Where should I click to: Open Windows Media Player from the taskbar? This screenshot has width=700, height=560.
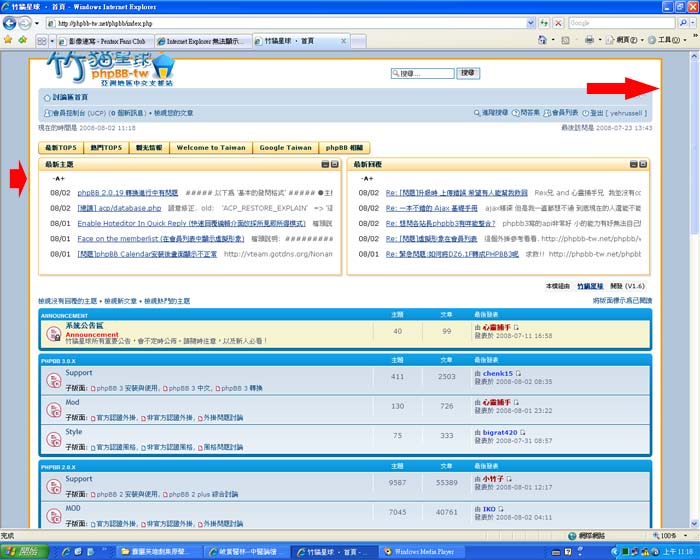(422, 552)
